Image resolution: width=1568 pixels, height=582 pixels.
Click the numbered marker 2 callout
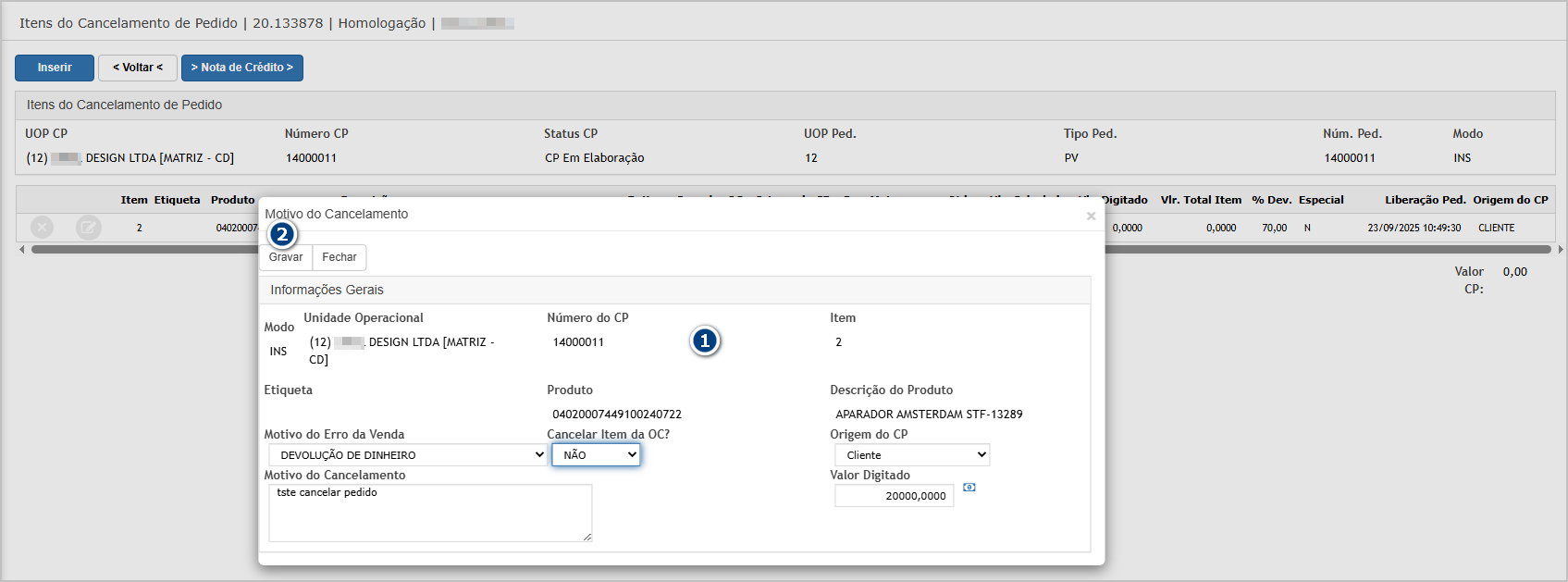282,235
